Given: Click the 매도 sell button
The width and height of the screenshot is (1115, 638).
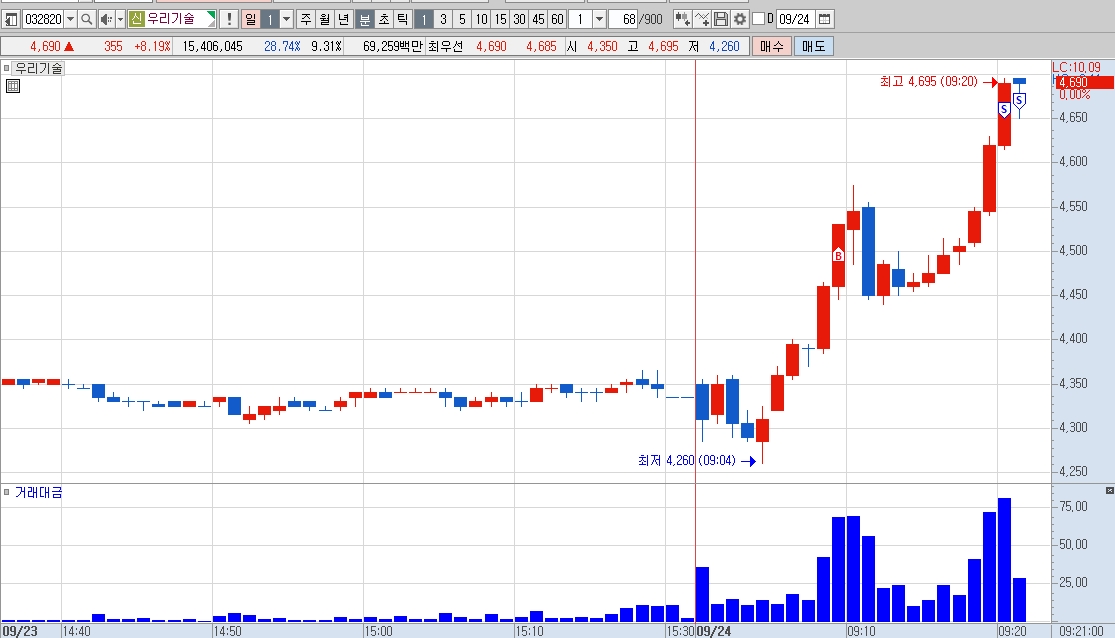Looking at the screenshot, I should [x=813, y=46].
